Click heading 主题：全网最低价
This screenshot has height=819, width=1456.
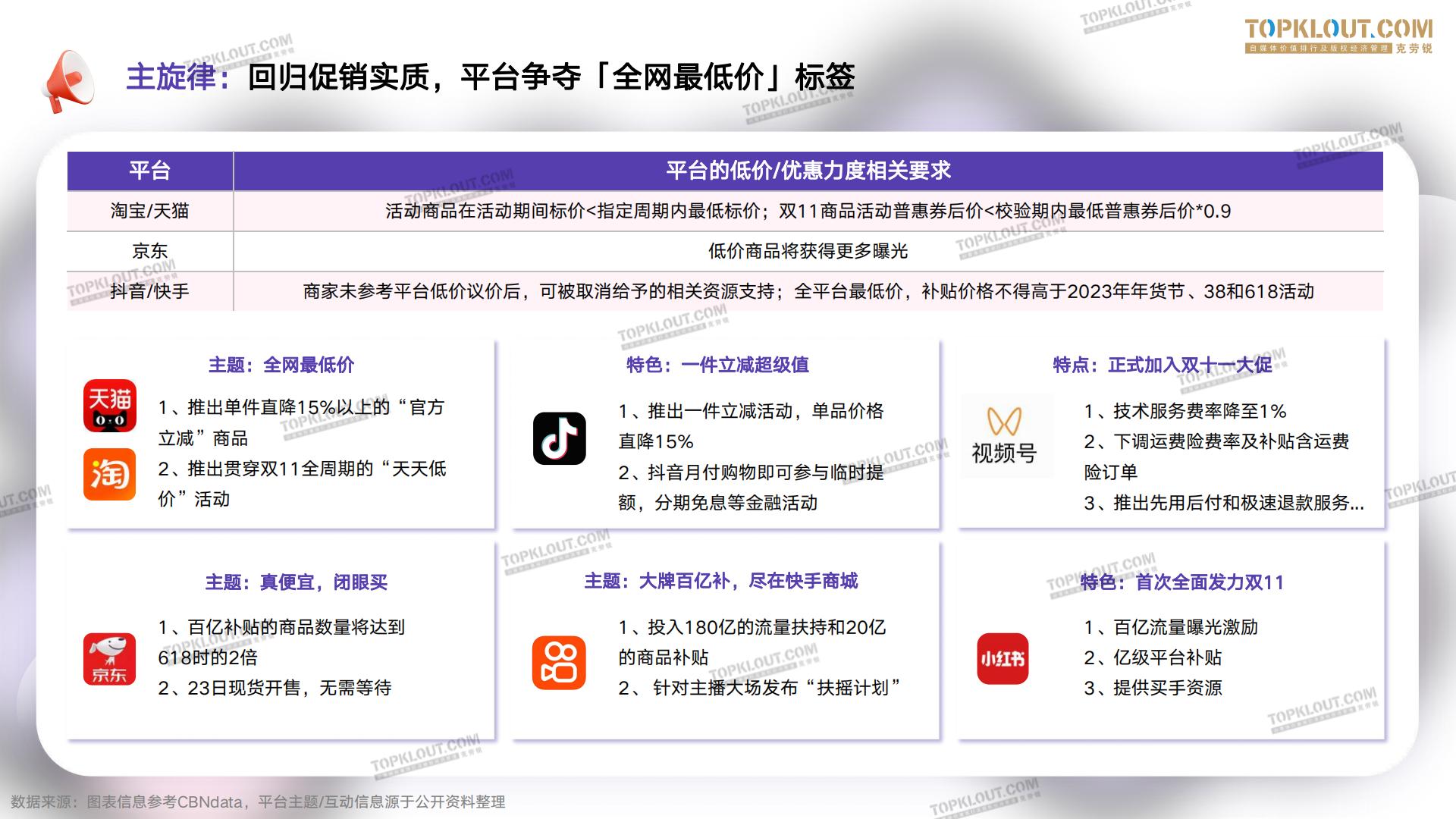pos(281,365)
